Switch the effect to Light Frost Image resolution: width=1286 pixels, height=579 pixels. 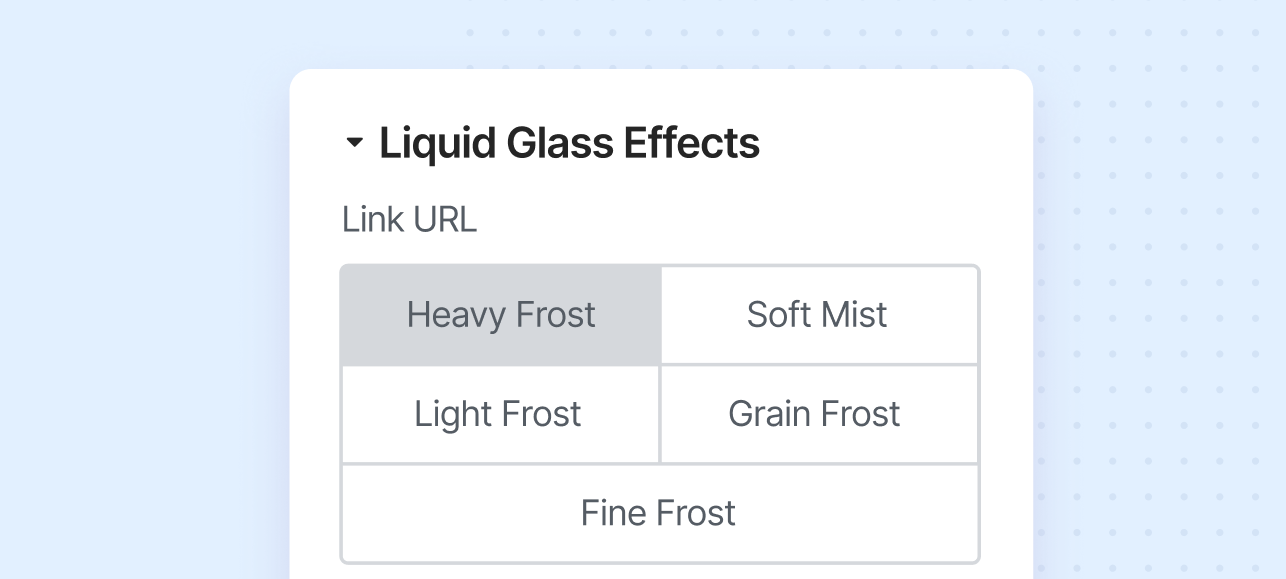pyautogui.click(x=498, y=414)
